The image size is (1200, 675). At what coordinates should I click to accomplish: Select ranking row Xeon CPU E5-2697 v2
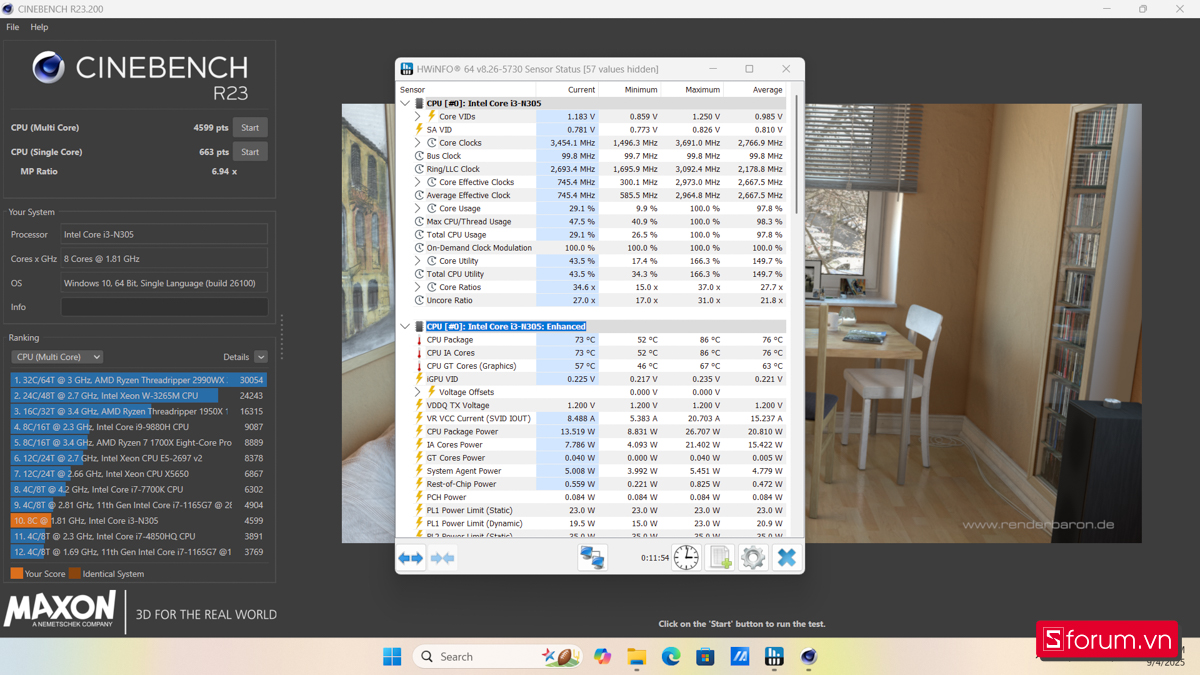[139, 458]
